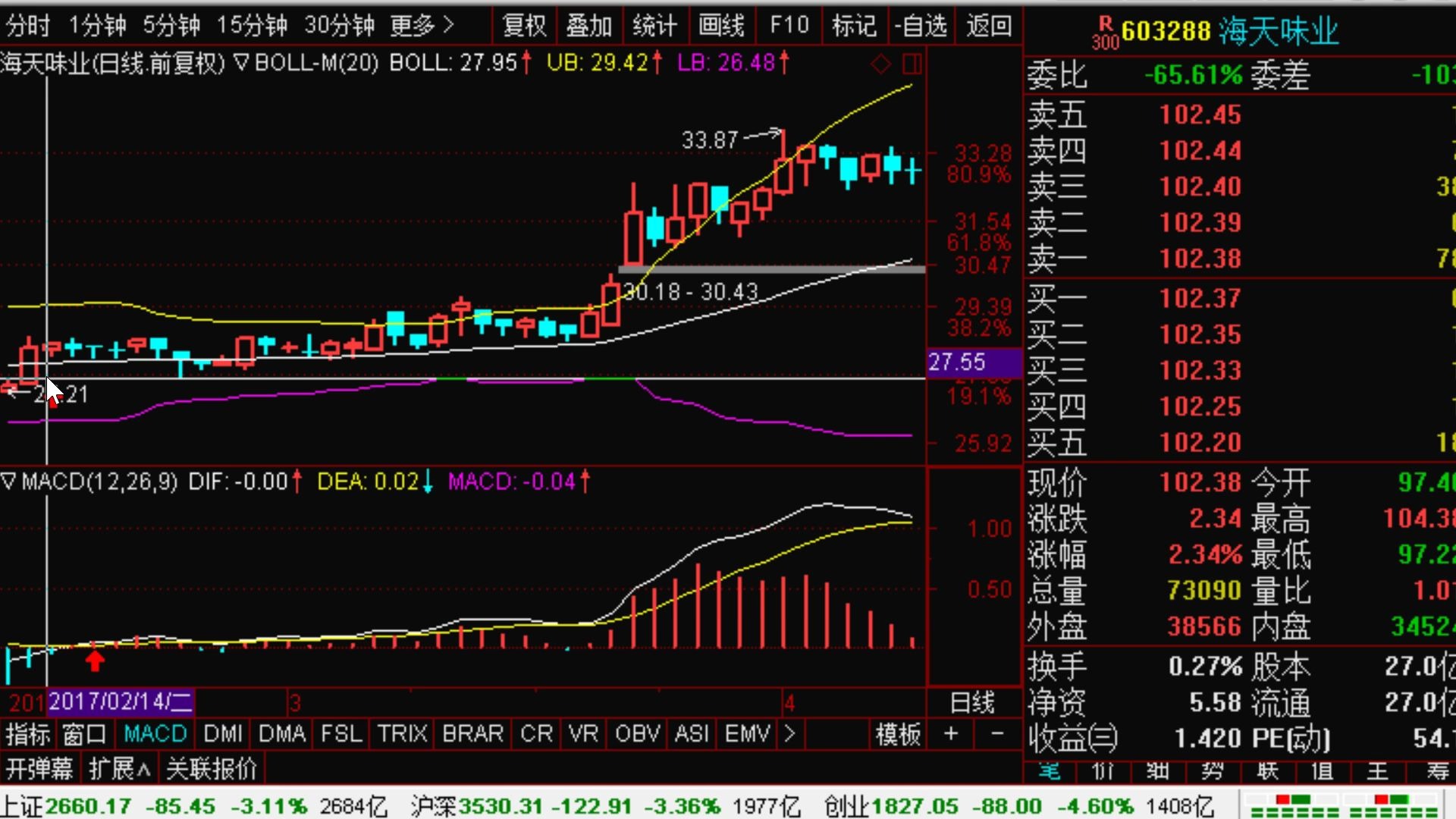The width and height of the screenshot is (1456, 819).
Task: Toggle 自选 watchlist membership for this stock
Action: click(921, 26)
